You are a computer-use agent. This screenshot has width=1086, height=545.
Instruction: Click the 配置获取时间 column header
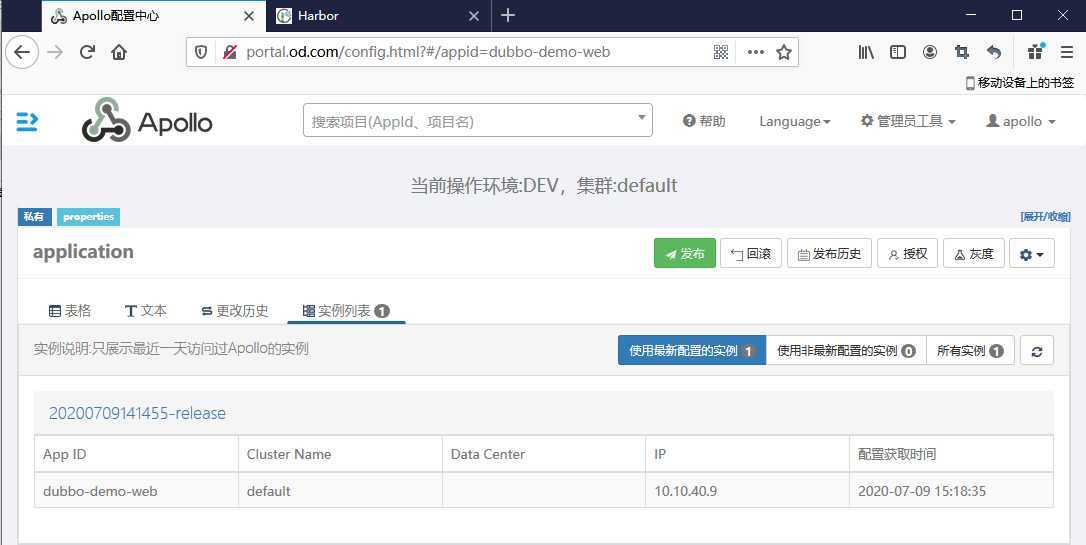click(952, 454)
